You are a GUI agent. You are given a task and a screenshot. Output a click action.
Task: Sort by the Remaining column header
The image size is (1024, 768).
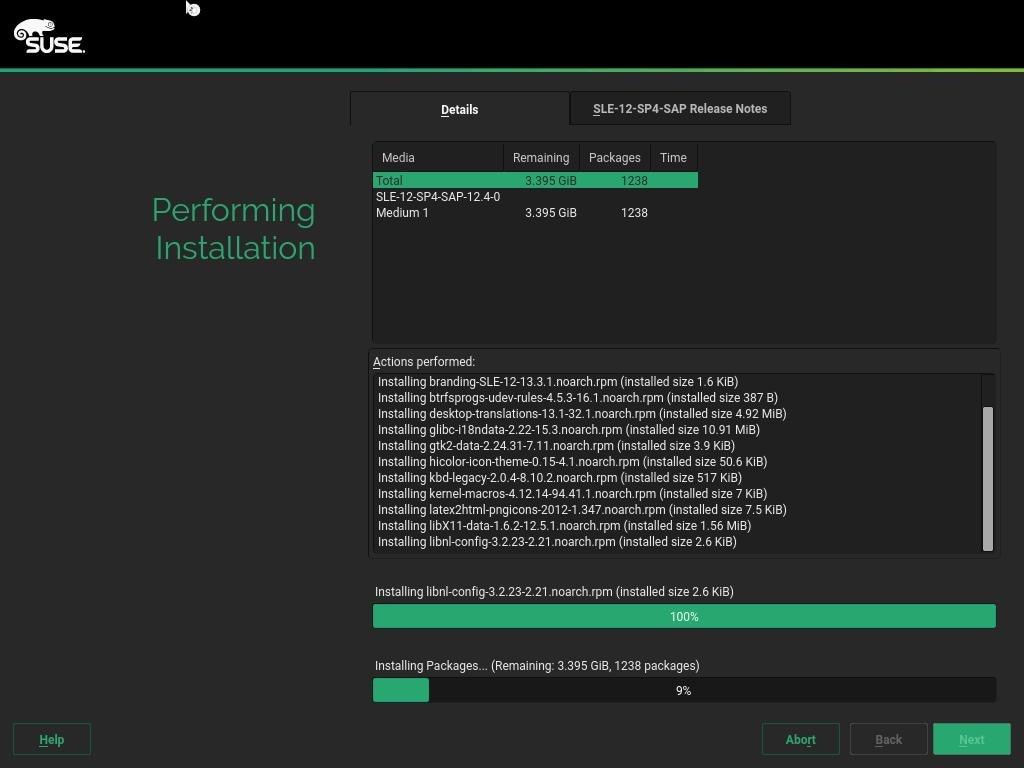coord(541,157)
